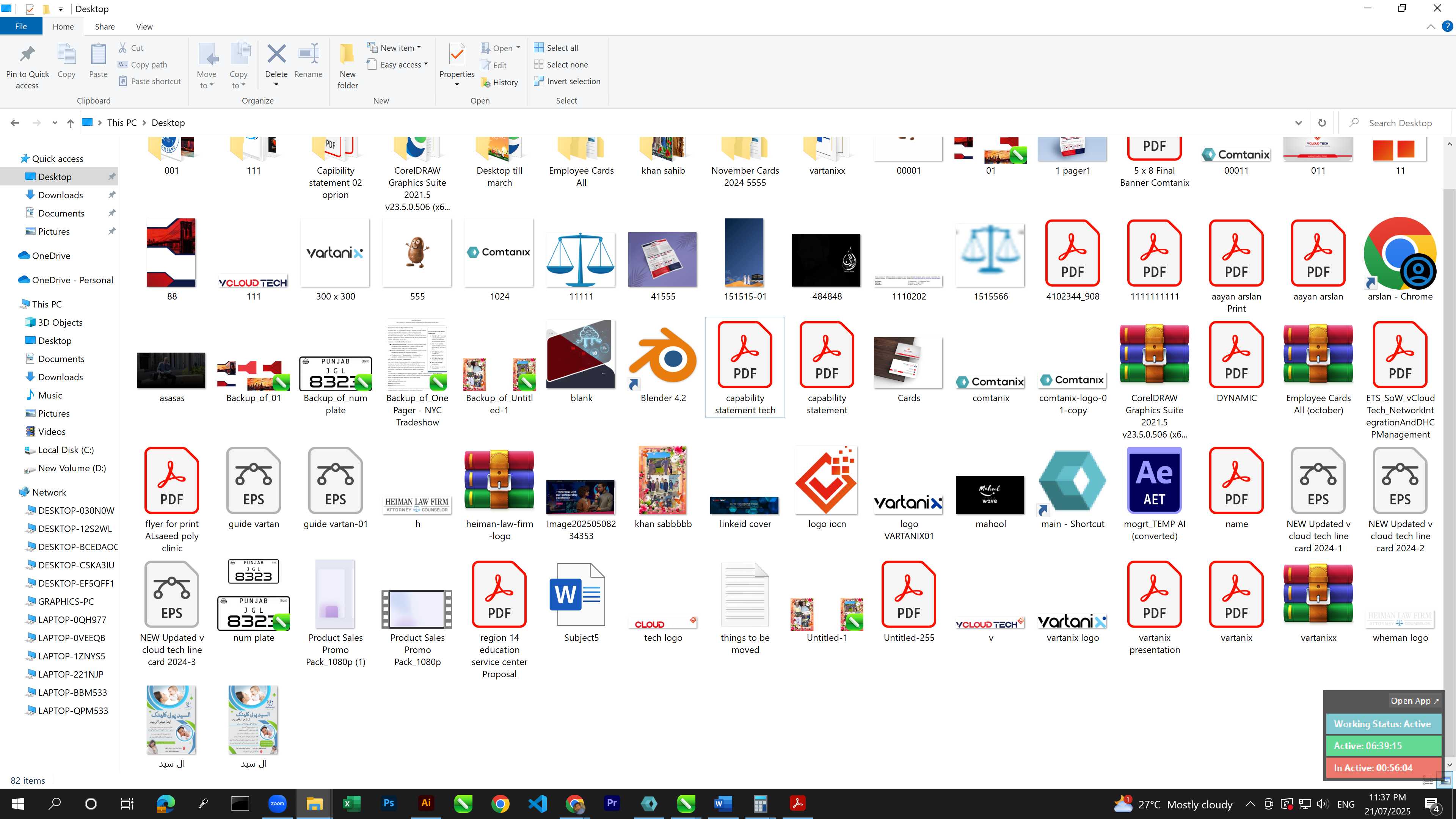This screenshot has width=1456, height=819.
Task: Click Paste shortcut
Action: tap(150, 81)
